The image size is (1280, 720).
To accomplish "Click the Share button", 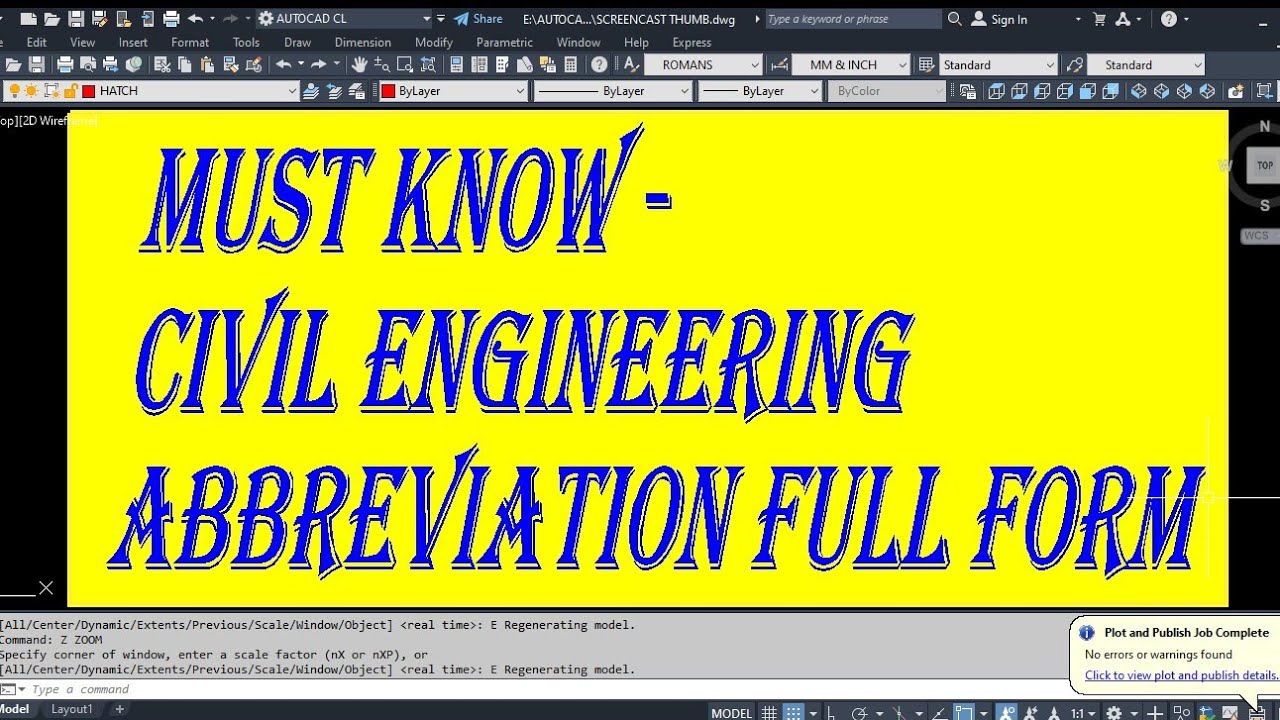I will [477, 19].
